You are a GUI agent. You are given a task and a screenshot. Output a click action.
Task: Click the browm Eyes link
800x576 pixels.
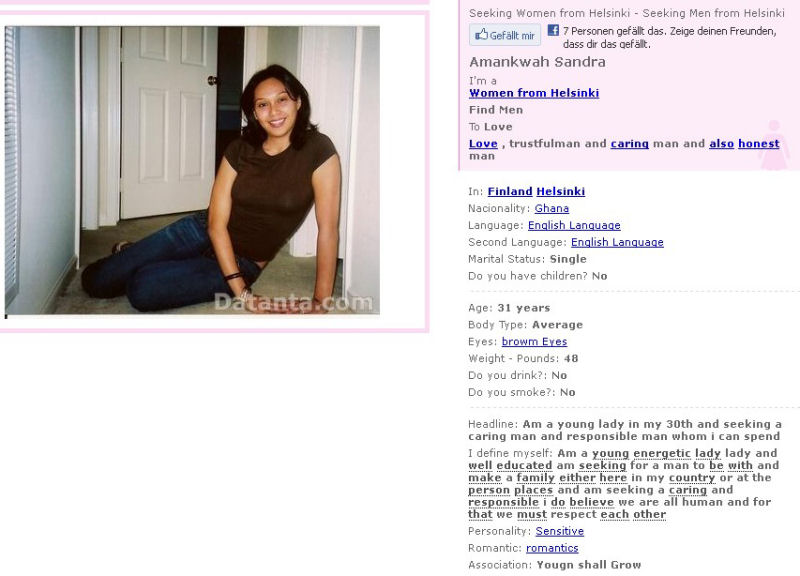coord(534,341)
